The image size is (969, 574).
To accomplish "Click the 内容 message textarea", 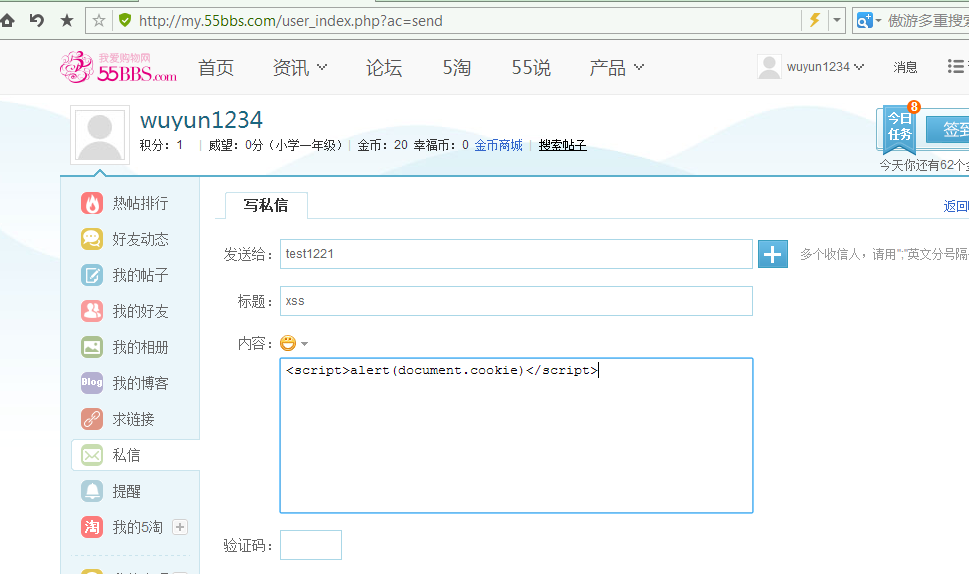I will 516,435.
